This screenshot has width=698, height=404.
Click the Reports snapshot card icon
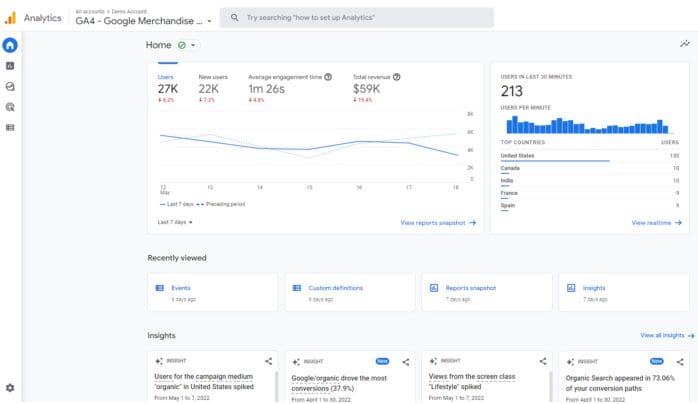[x=434, y=288]
